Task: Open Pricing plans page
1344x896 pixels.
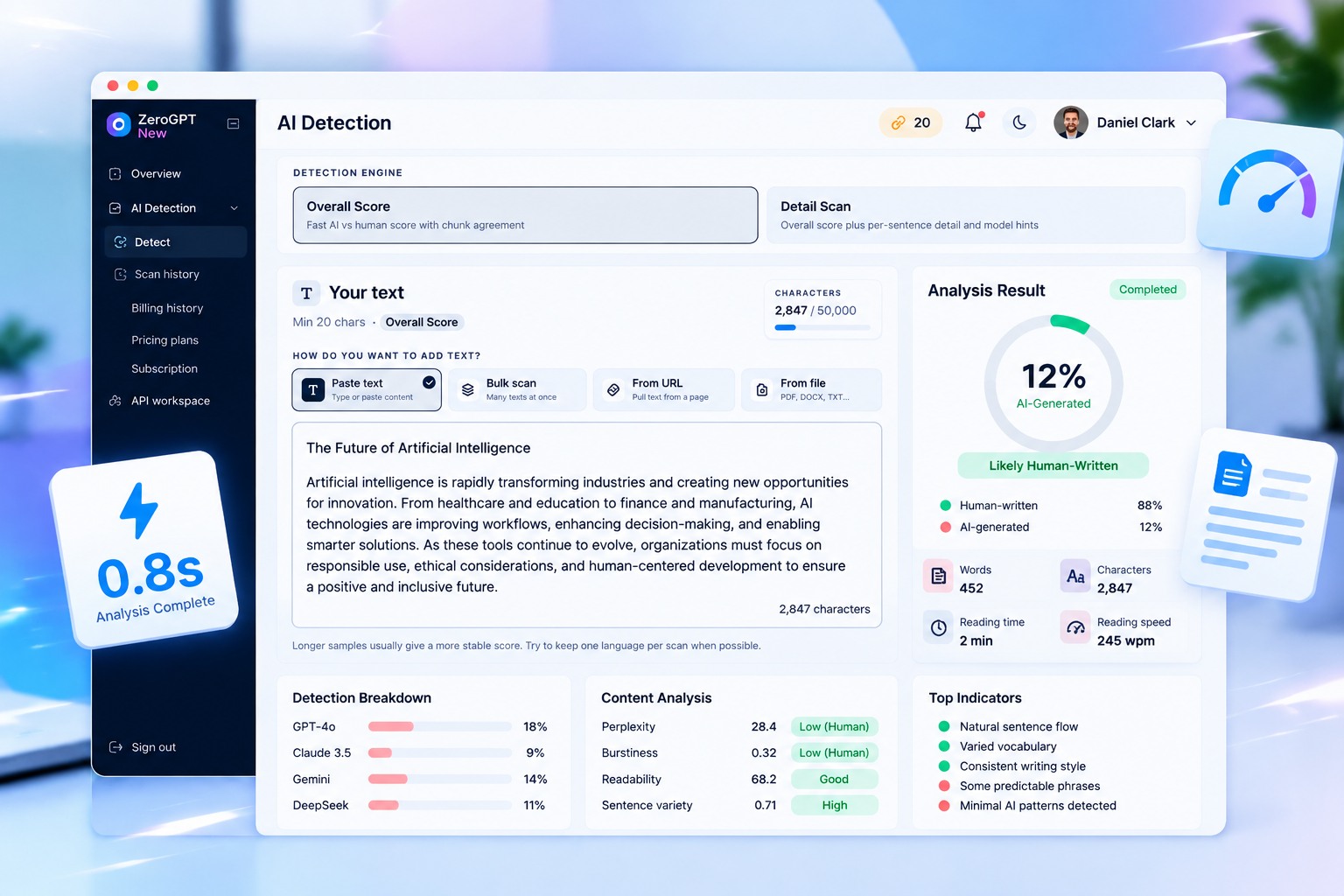Action: 164,340
